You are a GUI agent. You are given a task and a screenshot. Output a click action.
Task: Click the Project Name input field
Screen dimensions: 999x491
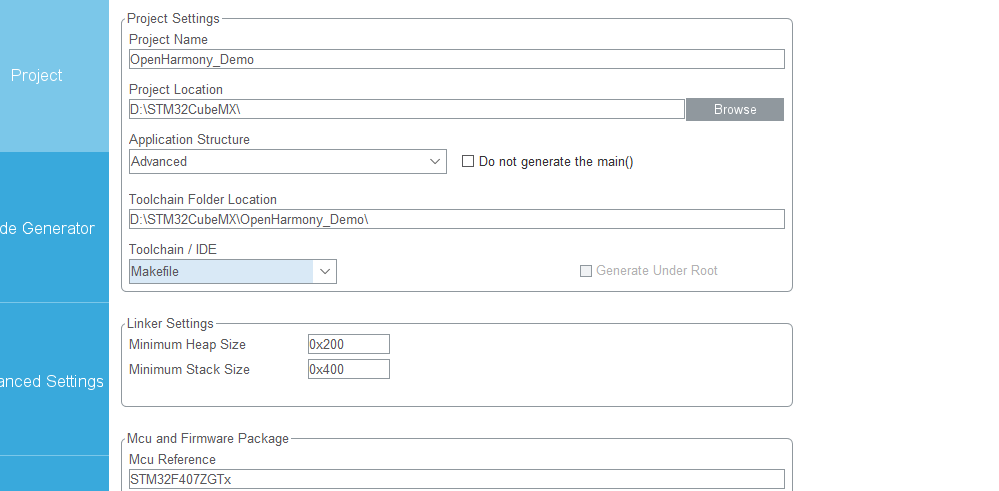[x=457, y=59]
